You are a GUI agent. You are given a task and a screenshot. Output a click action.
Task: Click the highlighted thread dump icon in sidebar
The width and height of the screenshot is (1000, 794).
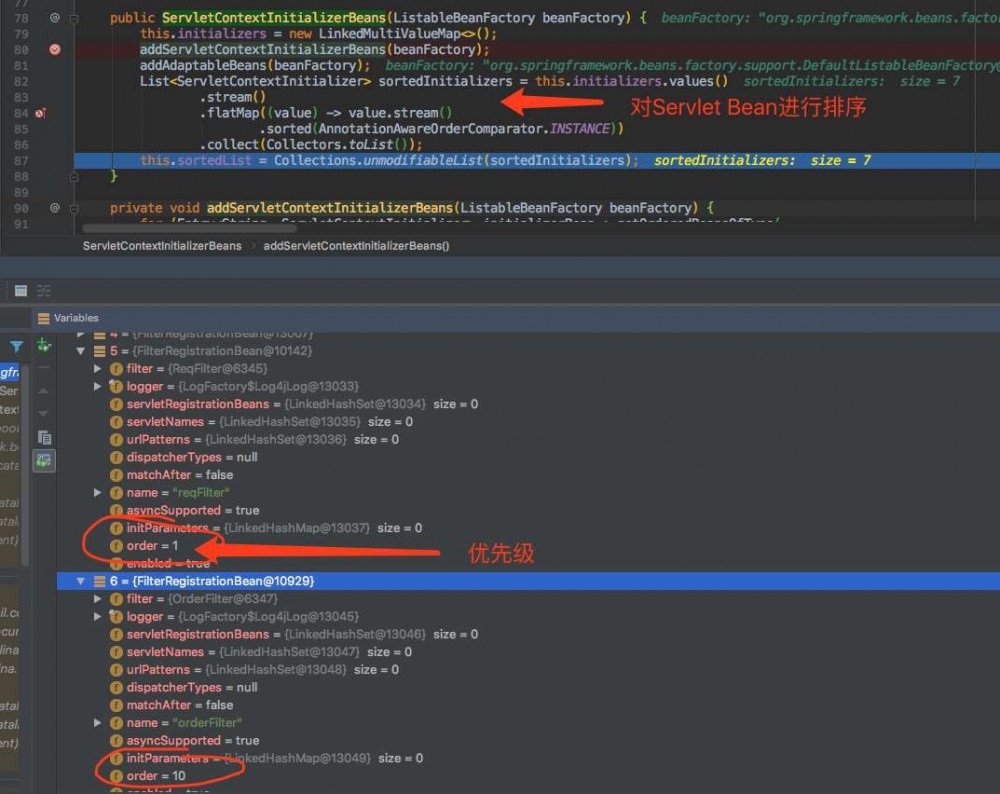click(43, 460)
